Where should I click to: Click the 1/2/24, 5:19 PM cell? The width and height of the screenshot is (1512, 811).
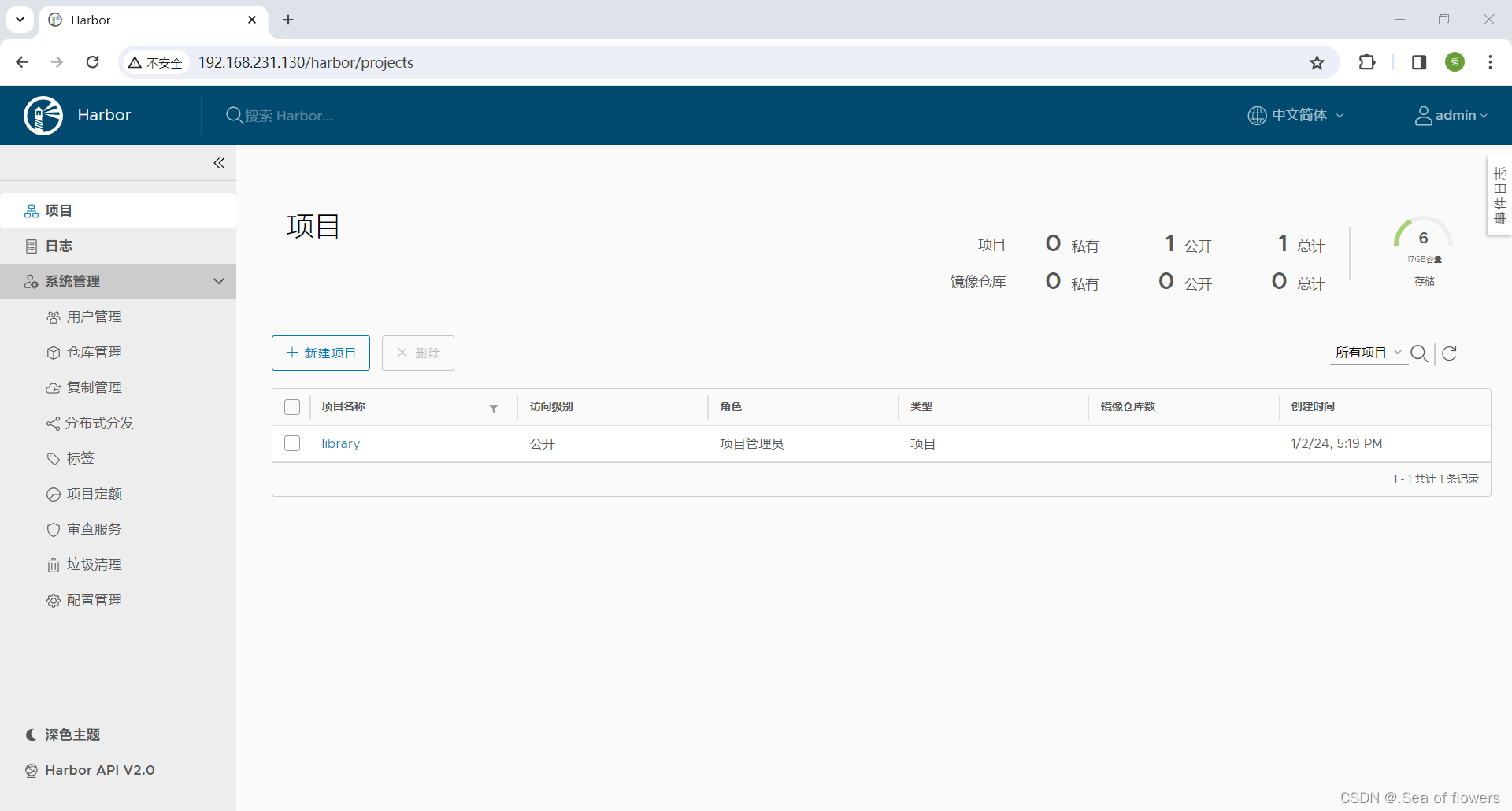coord(1336,443)
